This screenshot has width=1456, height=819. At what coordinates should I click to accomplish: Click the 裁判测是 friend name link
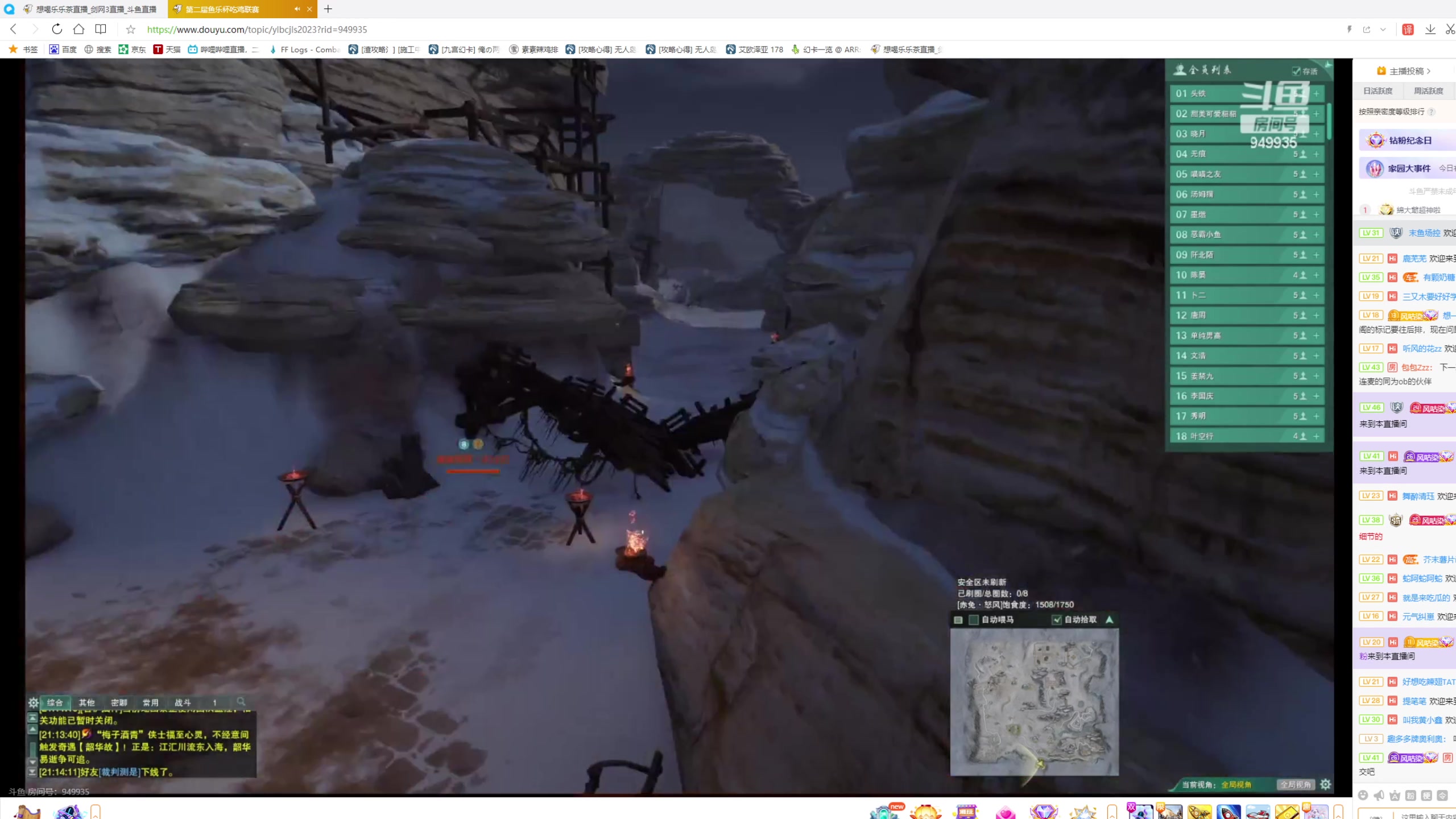pos(118,772)
